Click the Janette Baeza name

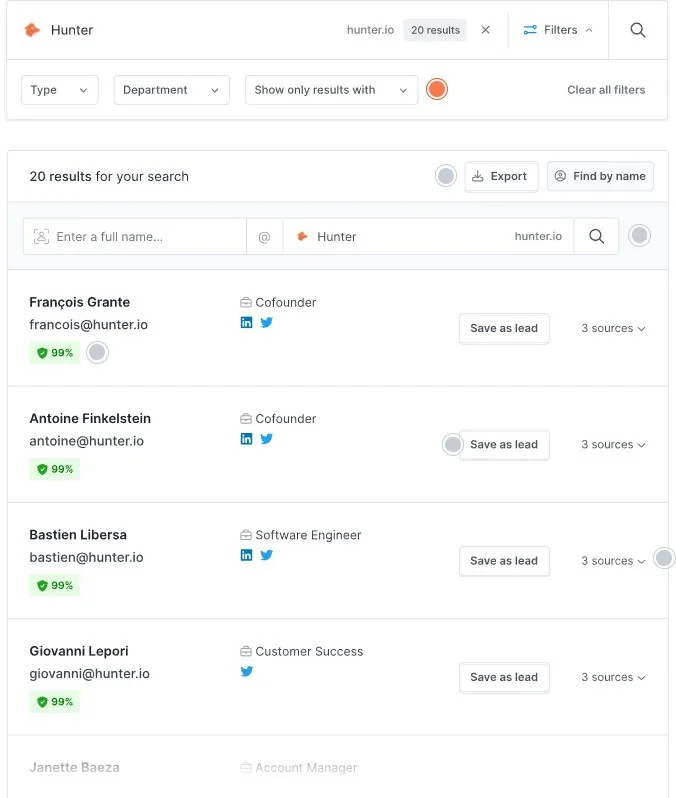pos(74,767)
